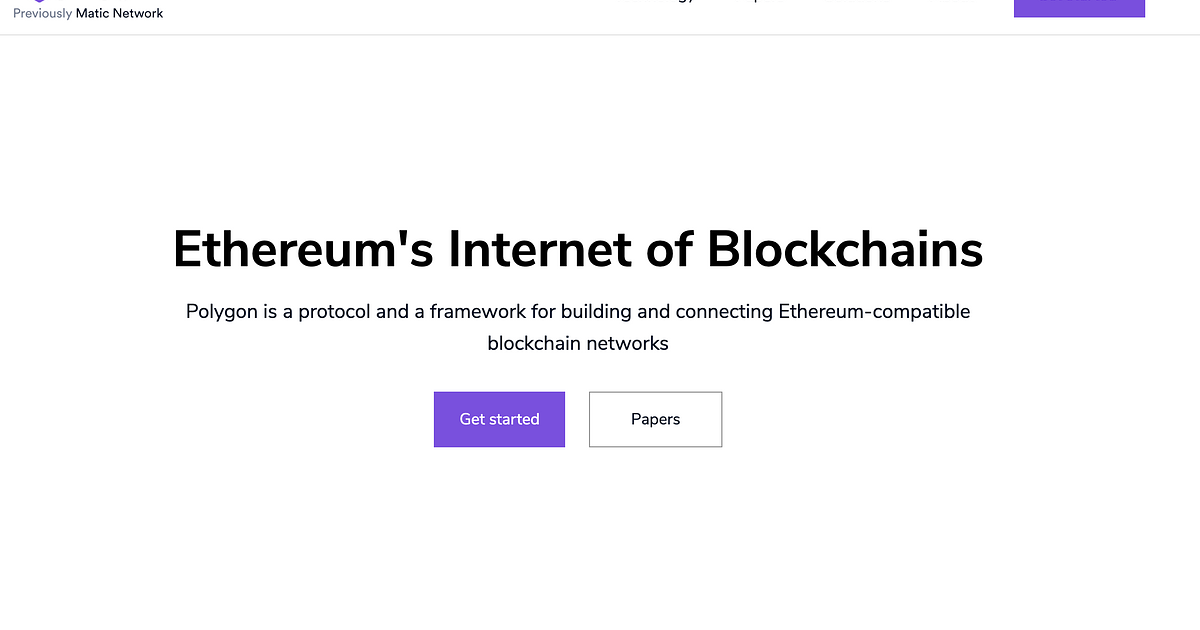Viewport: 1200px width, 630px height.
Task: Click the blockchain networks subtitle line
Action: coord(578,344)
